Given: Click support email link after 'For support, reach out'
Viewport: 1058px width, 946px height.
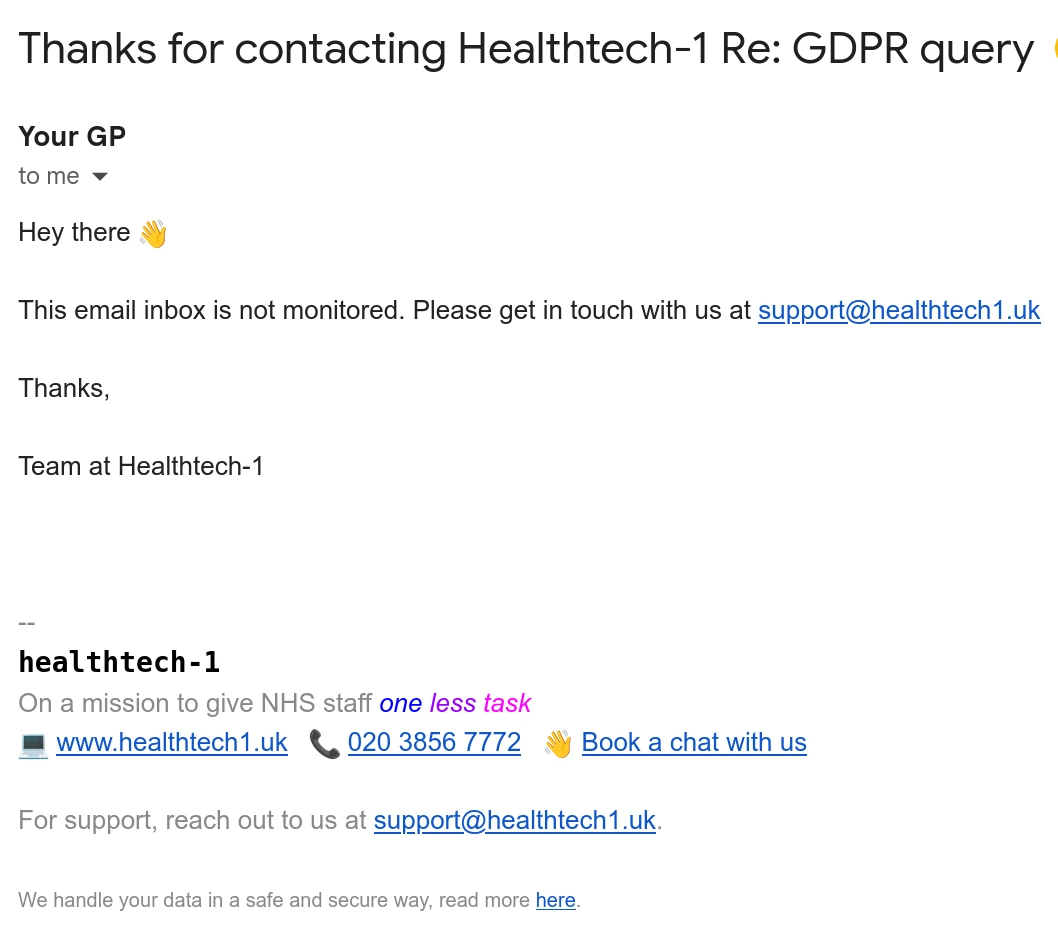Looking at the screenshot, I should pyautogui.click(x=515, y=821).
